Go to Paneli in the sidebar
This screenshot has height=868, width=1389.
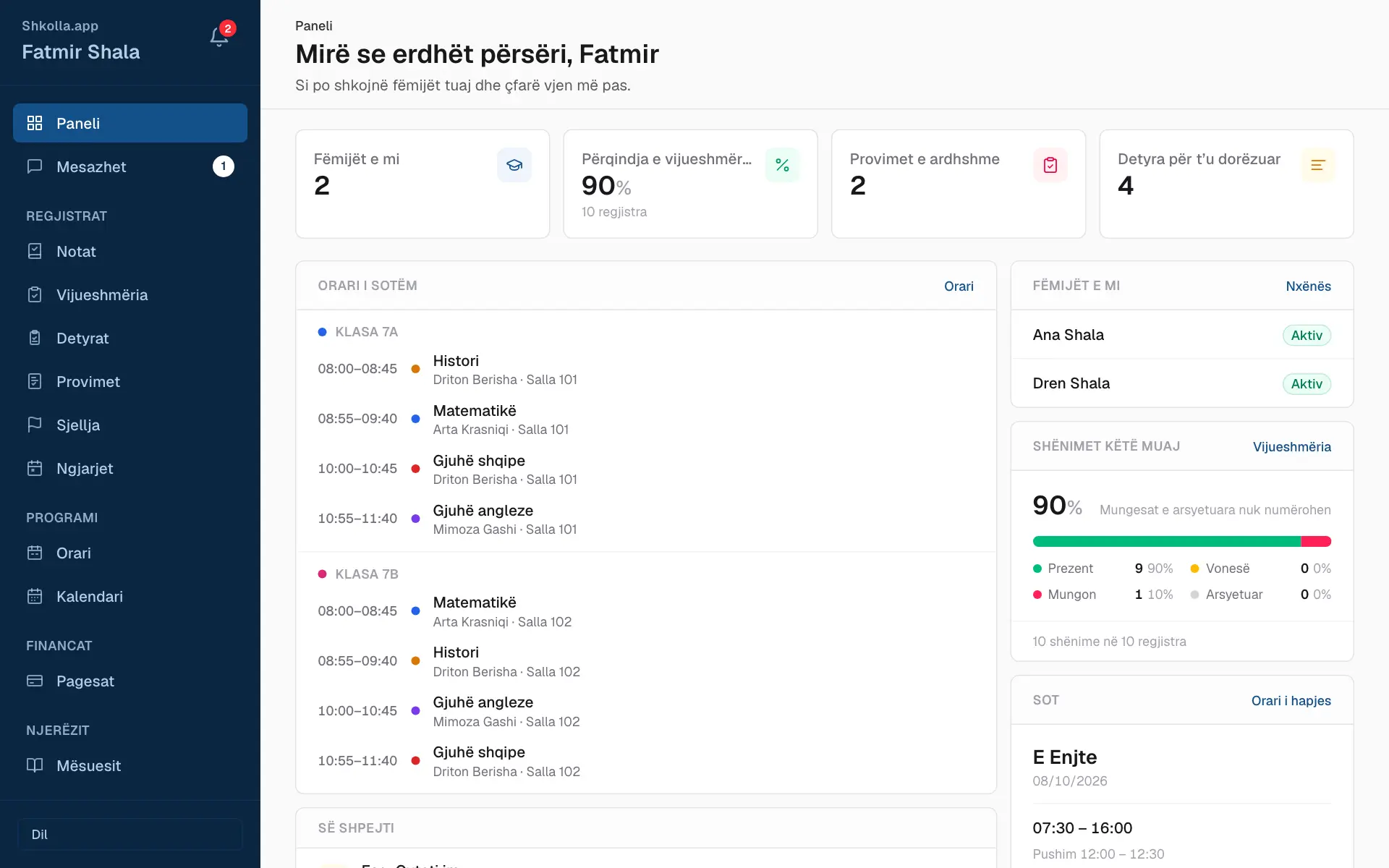pyautogui.click(x=130, y=123)
